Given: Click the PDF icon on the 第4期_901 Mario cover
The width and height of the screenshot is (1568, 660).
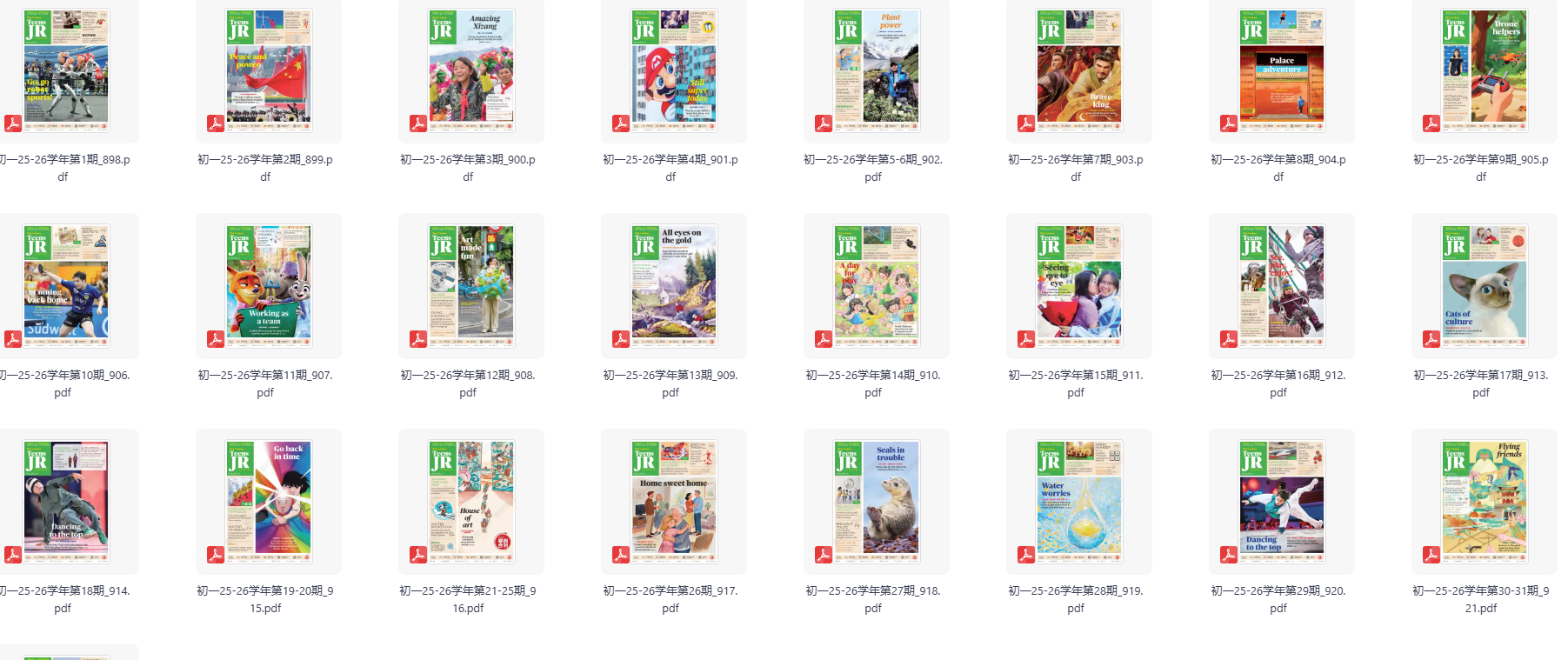Looking at the screenshot, I should click(620, 123).
